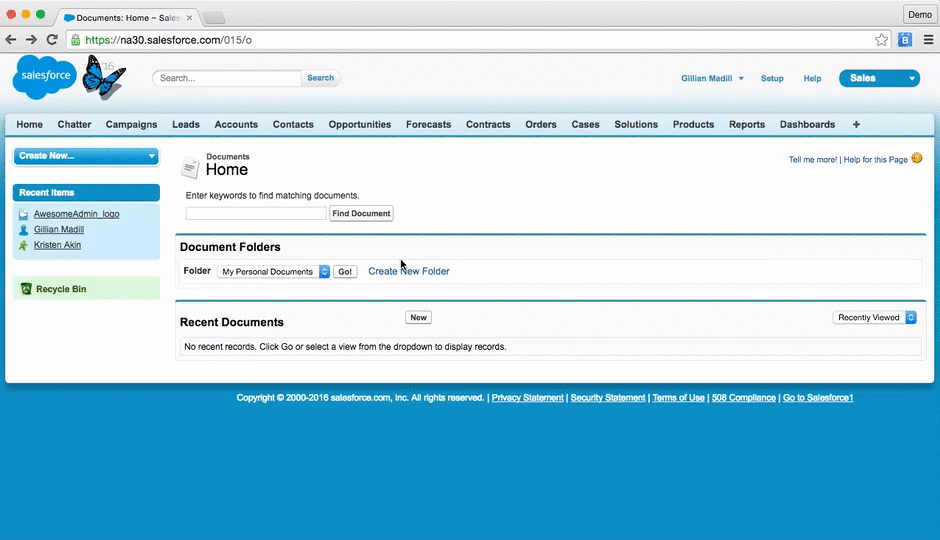Go forward with browser forward arrow
Viewport: 940px width, 540px height.
click(31, 40)
